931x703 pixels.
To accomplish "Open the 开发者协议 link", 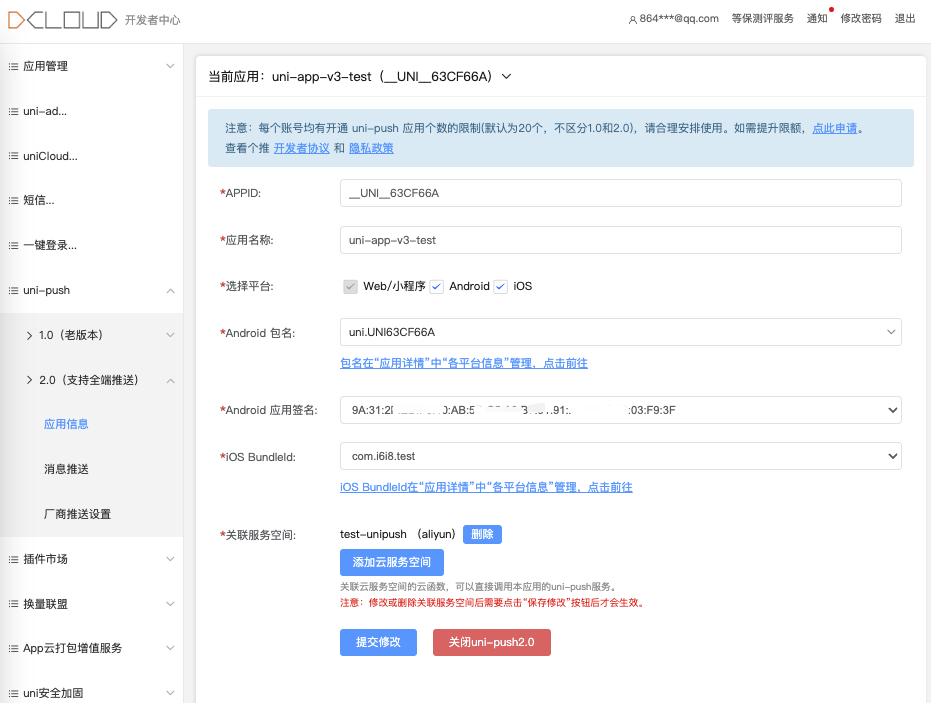I will click(x=302, y=148).
